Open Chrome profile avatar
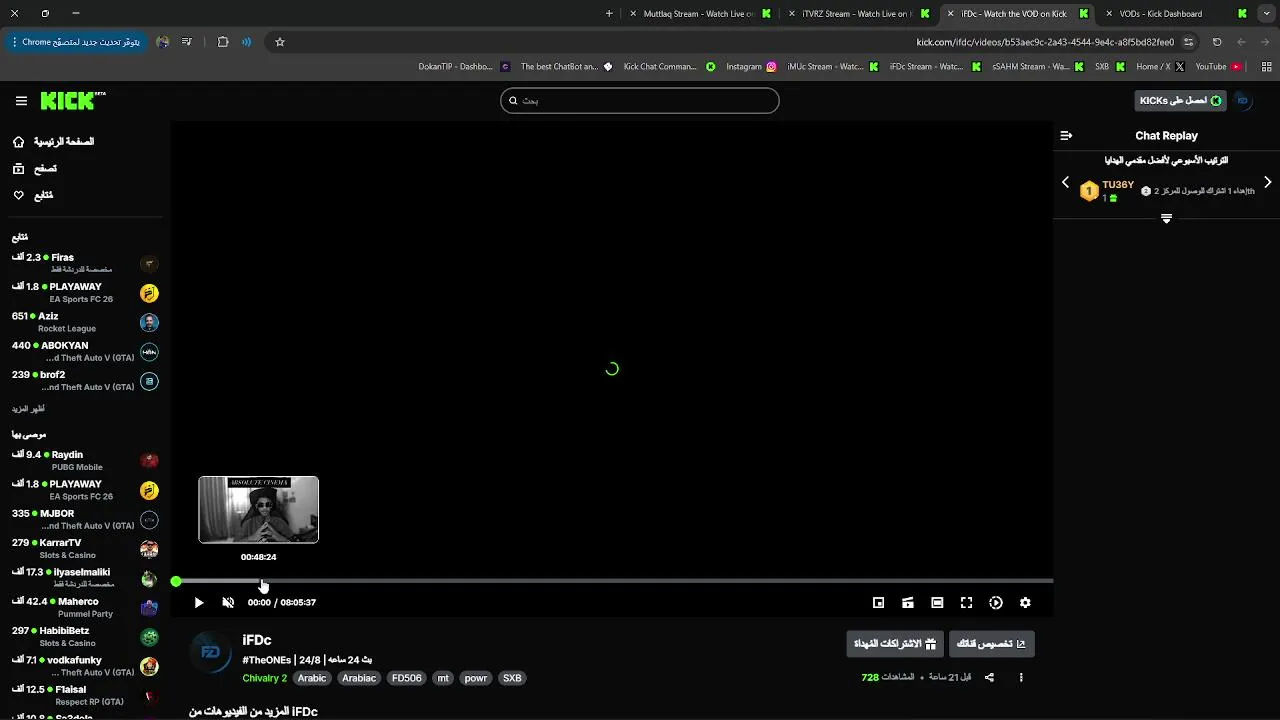The height and width of the screenshot is (720, 1280). coord(163,42)
